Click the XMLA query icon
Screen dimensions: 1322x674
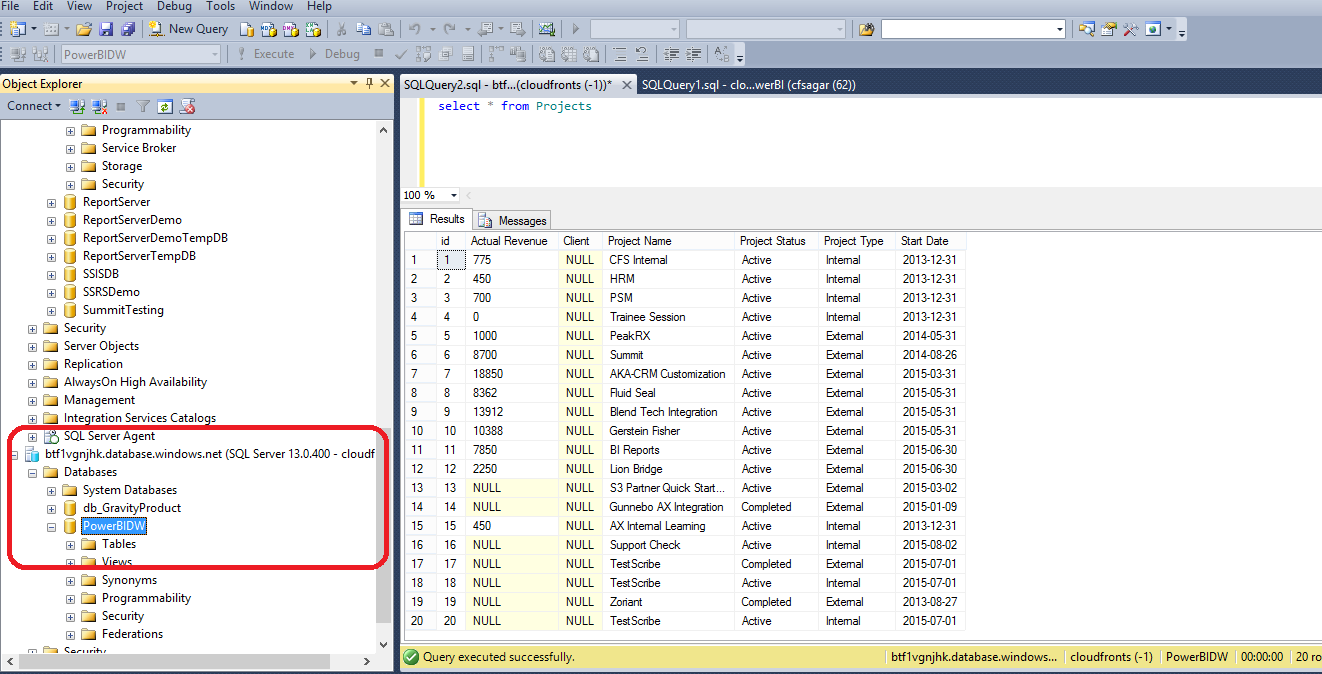(x=311, y=29)
